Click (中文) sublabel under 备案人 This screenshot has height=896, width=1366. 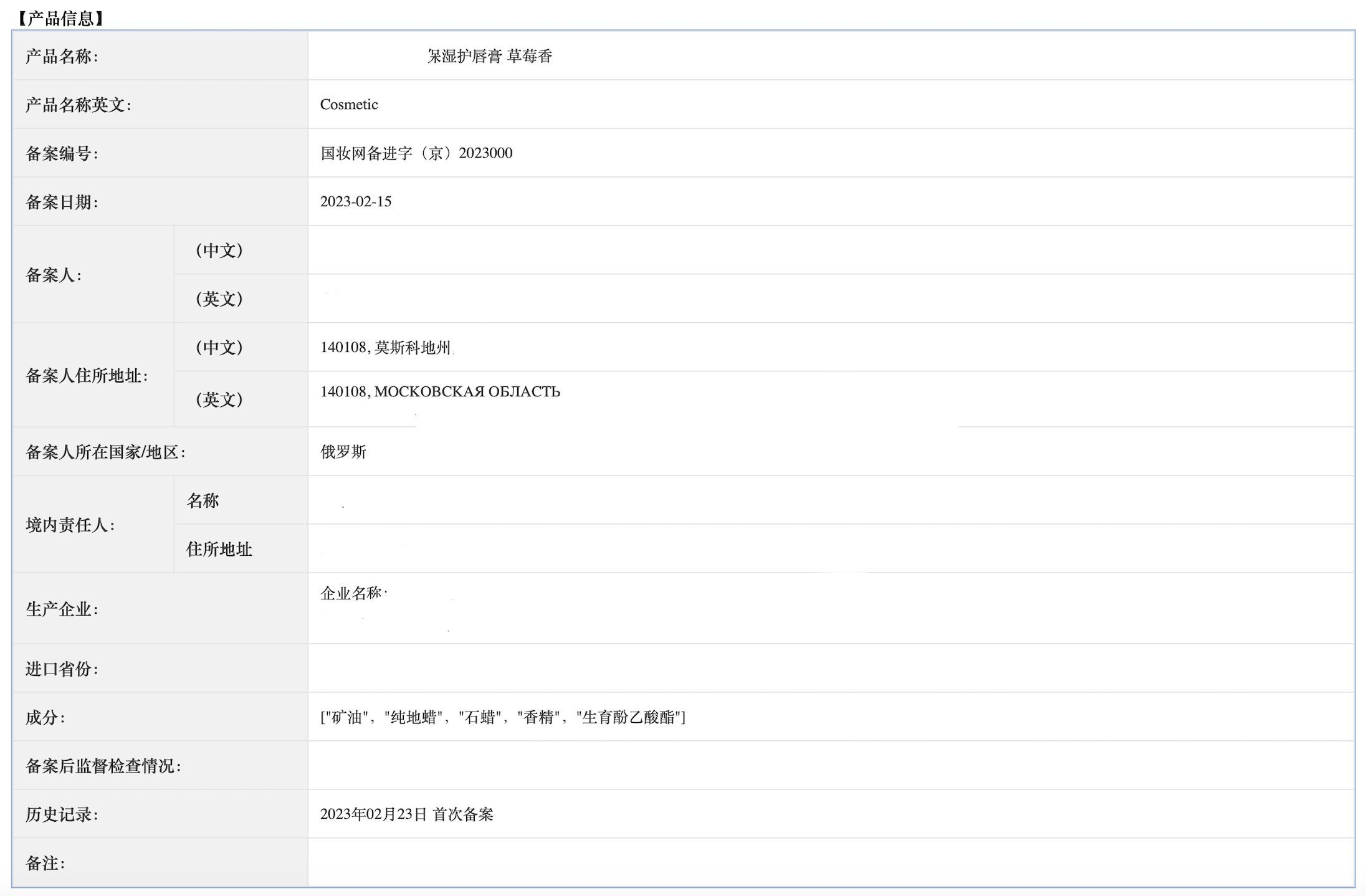click(219, 250)
